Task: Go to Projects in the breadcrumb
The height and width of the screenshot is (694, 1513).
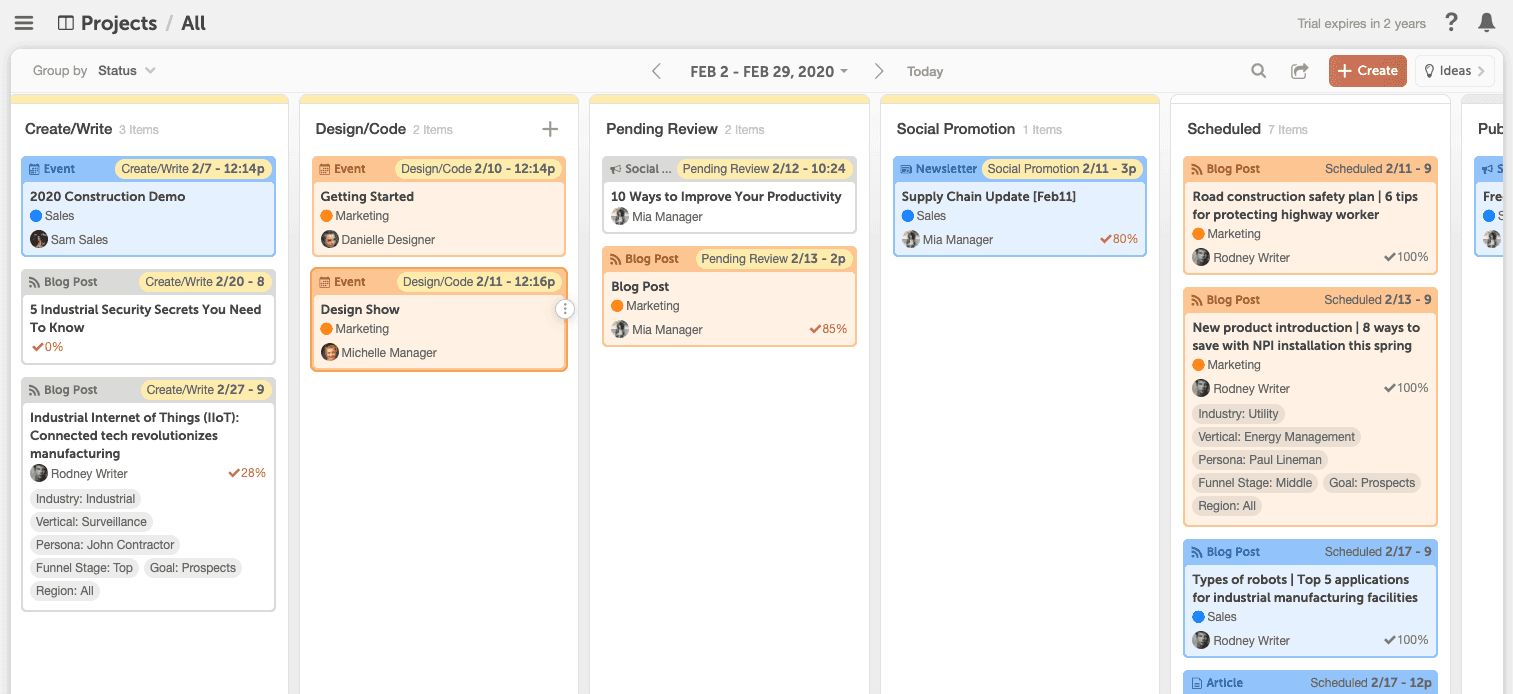Action: [119, 23]
